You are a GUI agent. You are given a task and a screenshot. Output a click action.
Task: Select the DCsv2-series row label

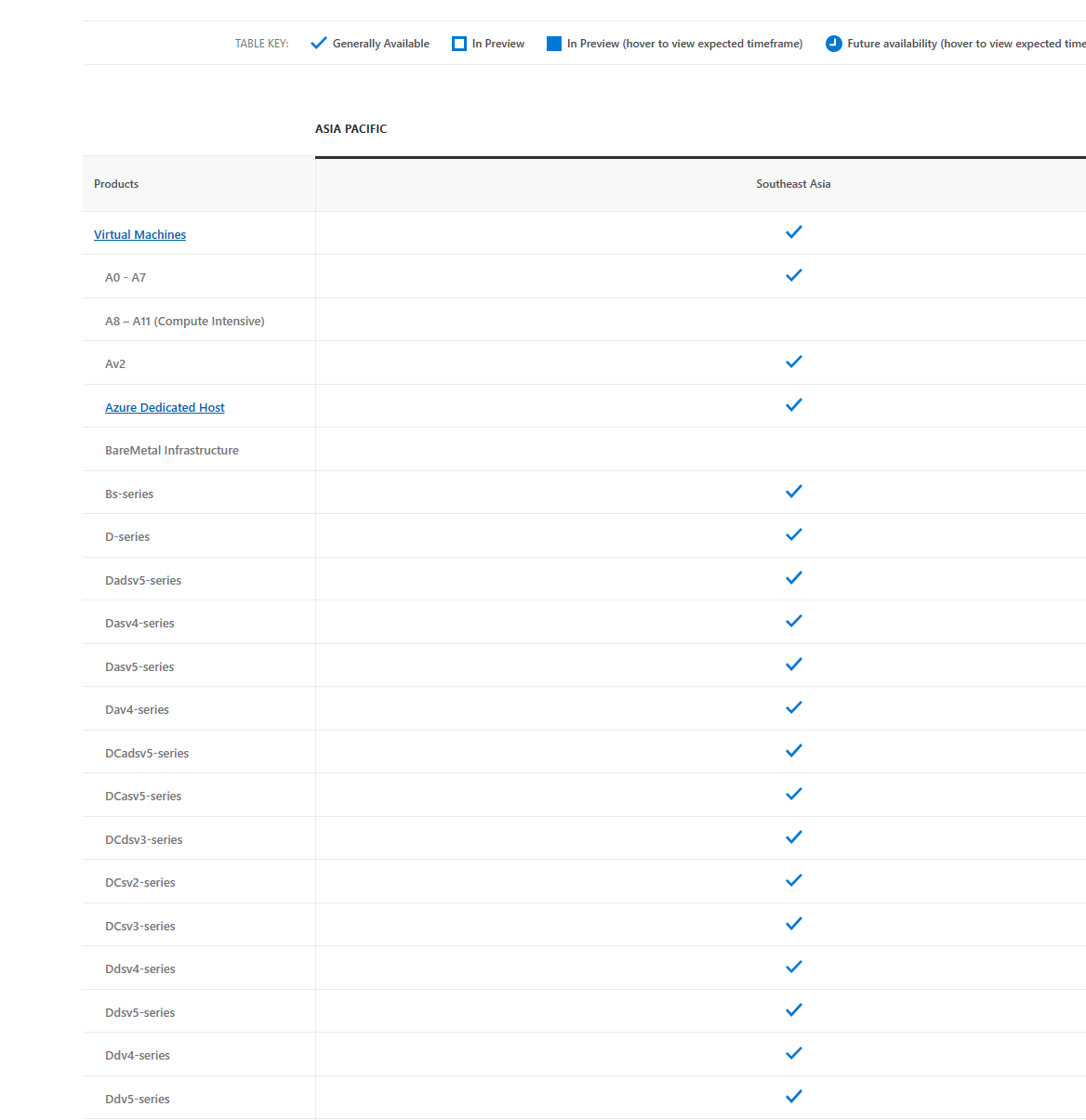click(140, 883)
